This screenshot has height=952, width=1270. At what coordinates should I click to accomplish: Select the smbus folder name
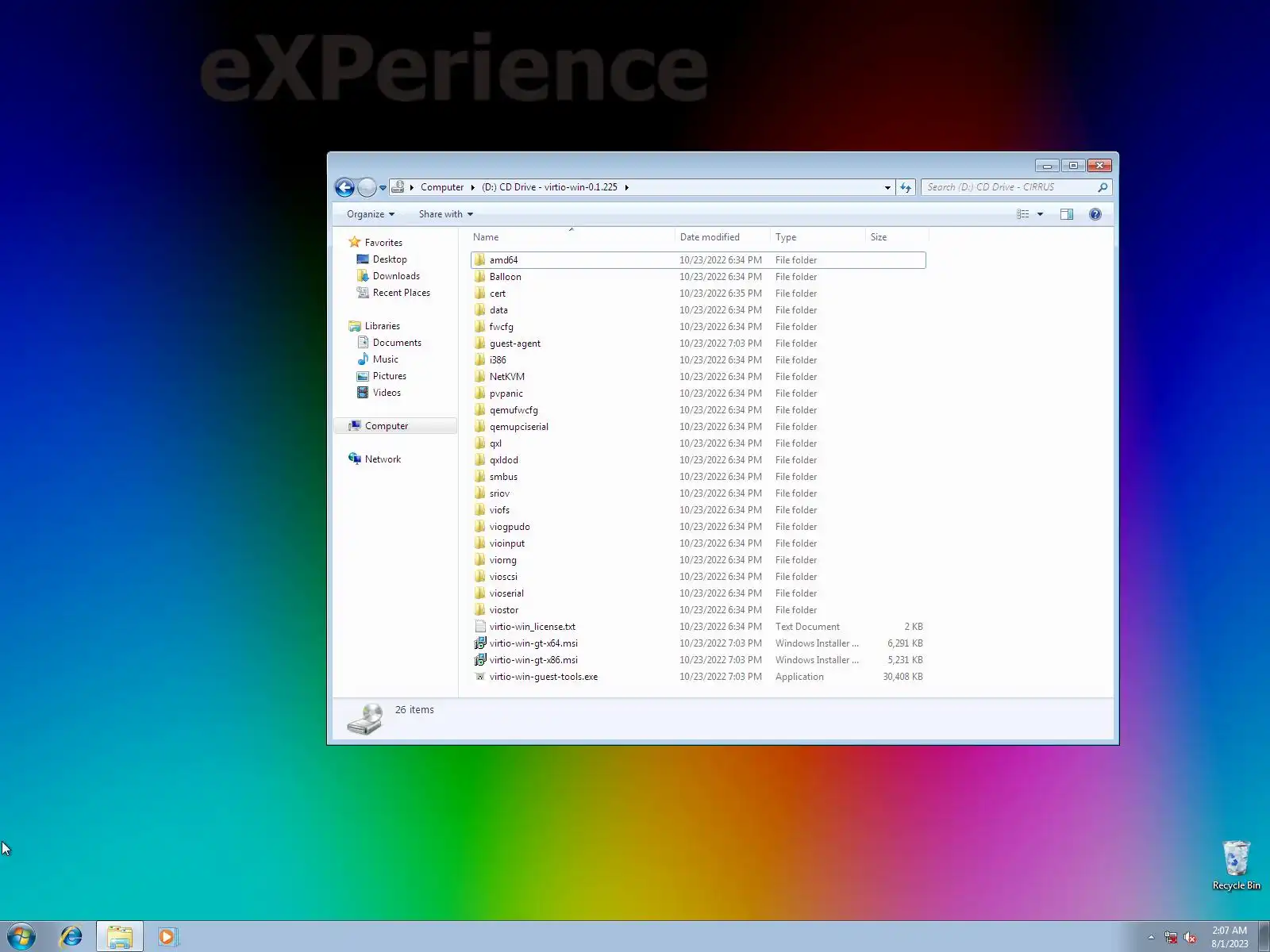pos(503,477)
